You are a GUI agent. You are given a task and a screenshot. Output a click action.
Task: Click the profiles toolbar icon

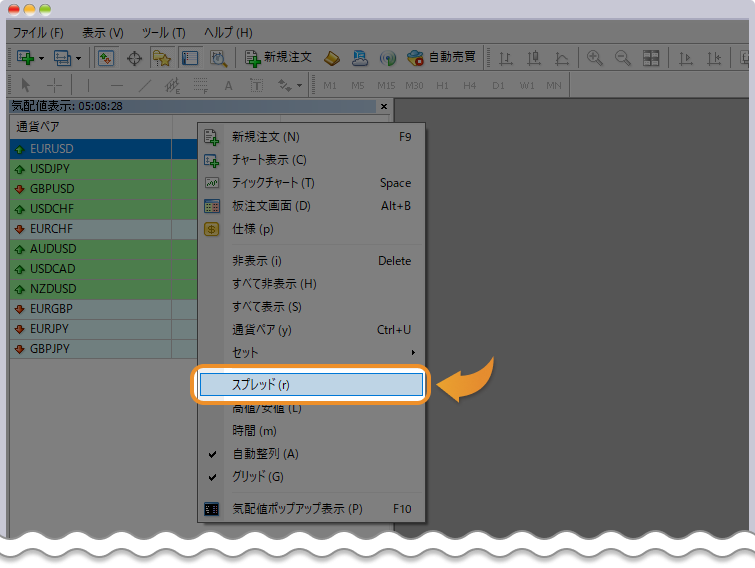point(63,58)
